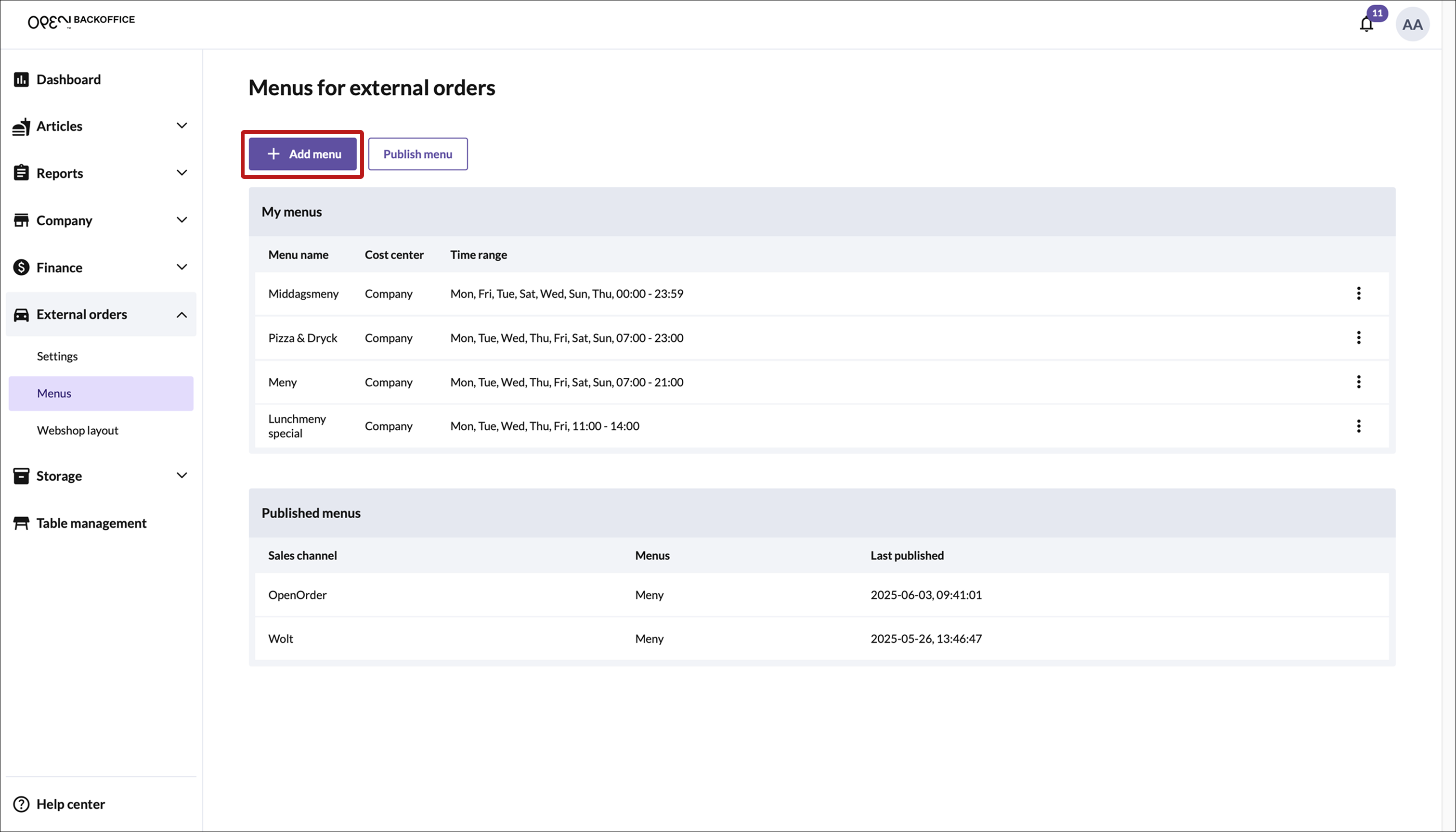Expand the Storage section chevron
Image resolution: width=1456 pixels, height=832 pixels.
pos(182,475)
